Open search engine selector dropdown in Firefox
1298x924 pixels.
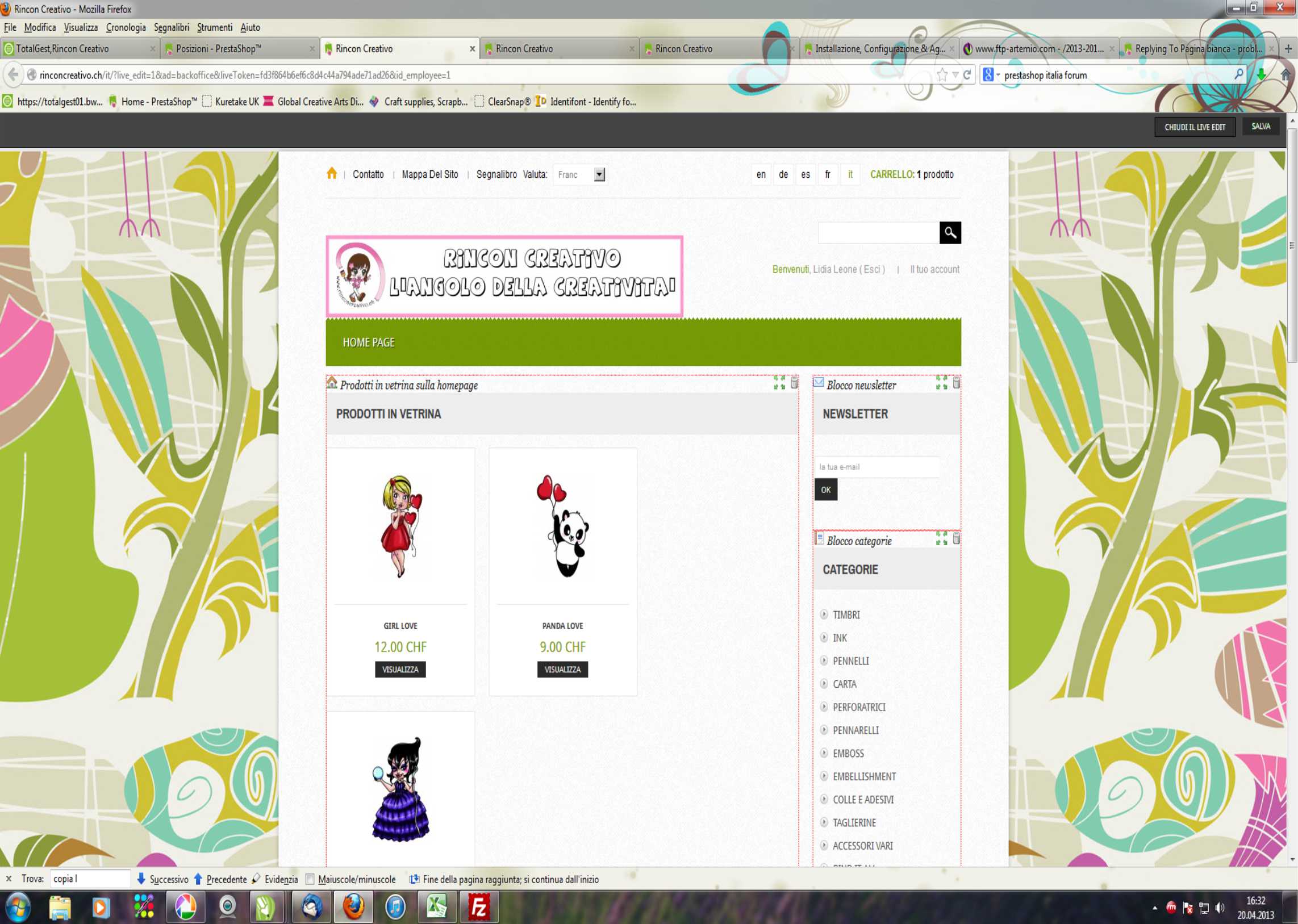[991, 74]
